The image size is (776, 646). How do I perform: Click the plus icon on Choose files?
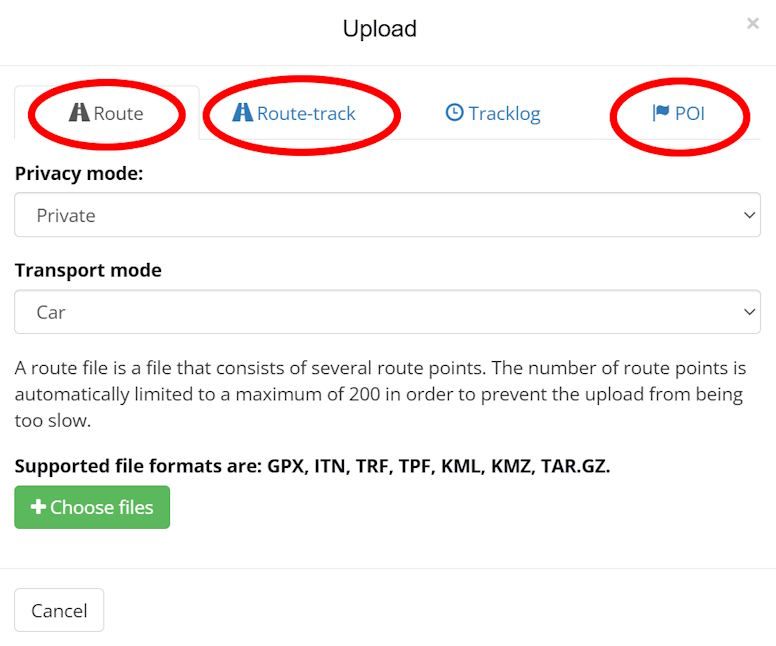[x=38, y=507]
